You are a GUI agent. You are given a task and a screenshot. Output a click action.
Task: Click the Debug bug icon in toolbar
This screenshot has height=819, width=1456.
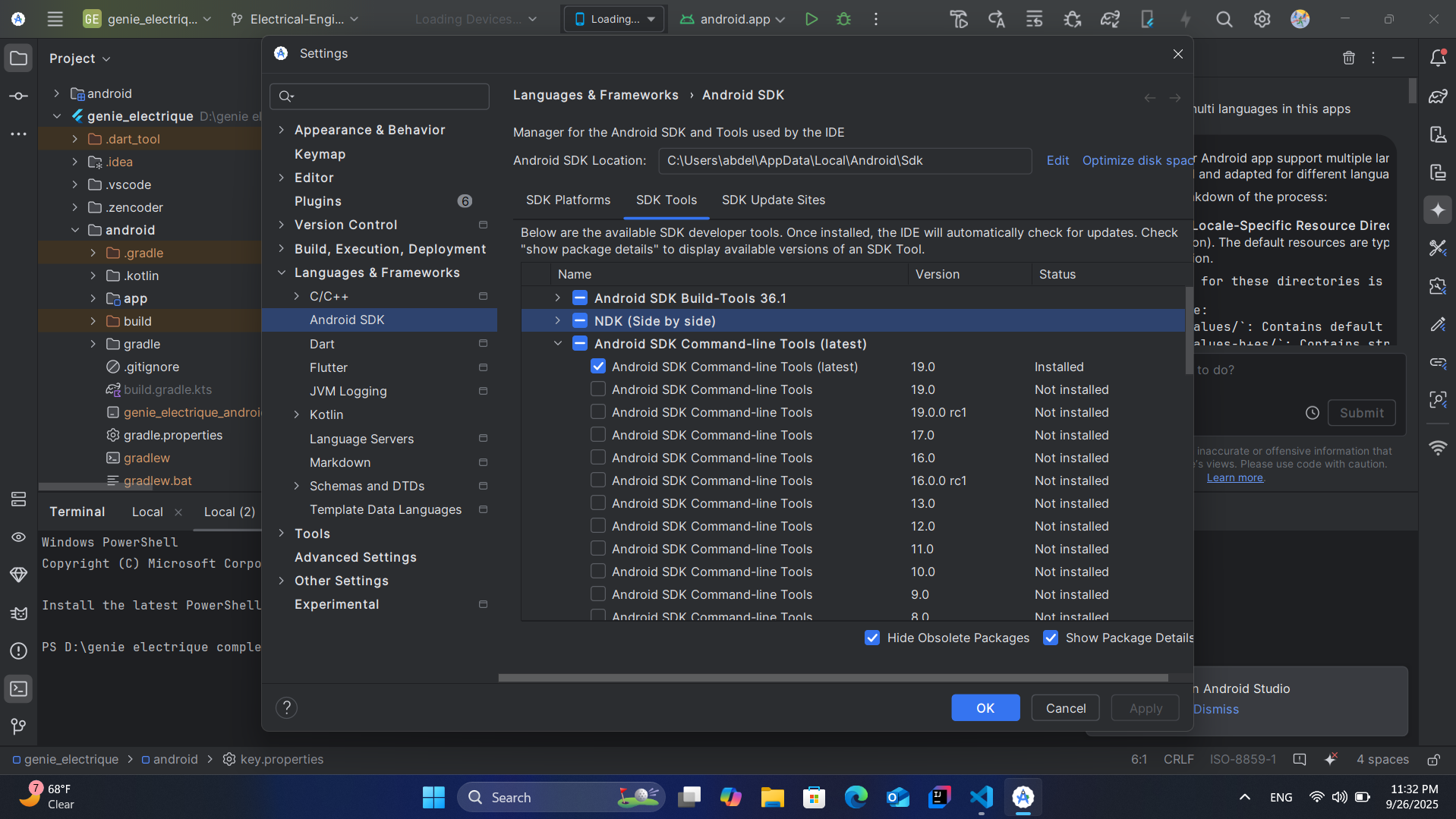pyautogui.click(x=843, y=19)
